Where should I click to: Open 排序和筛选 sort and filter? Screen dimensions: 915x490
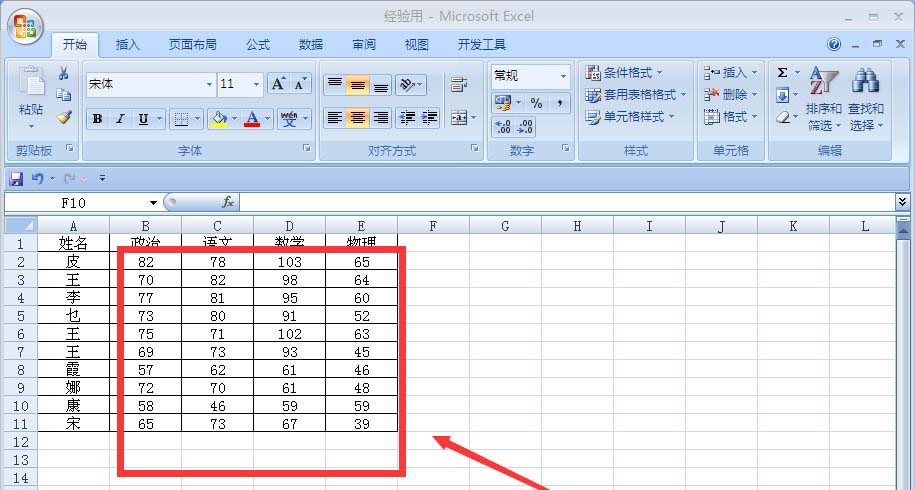823,99
